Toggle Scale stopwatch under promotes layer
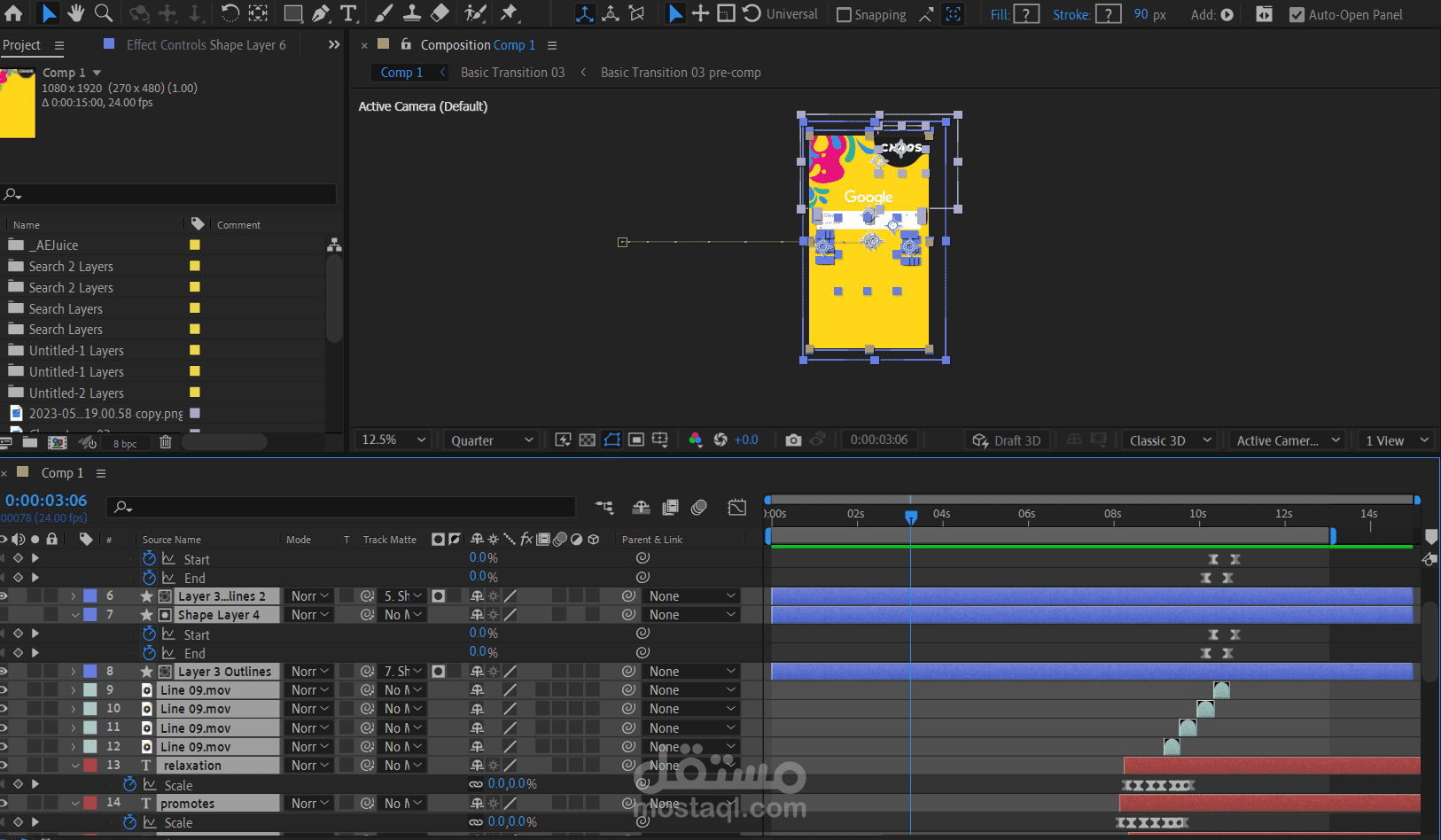This screenshot has height=840, width=1441. tap(129, 821)
